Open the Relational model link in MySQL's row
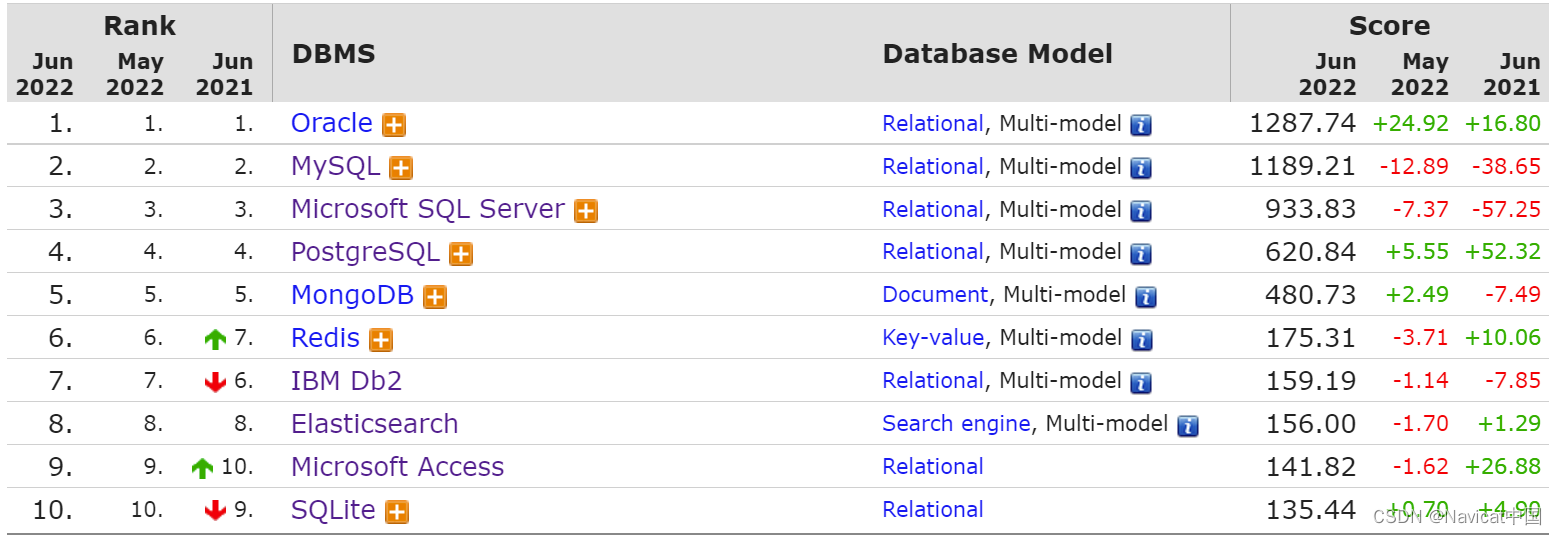Screen dimensions: 1557x535 (933, 167)
